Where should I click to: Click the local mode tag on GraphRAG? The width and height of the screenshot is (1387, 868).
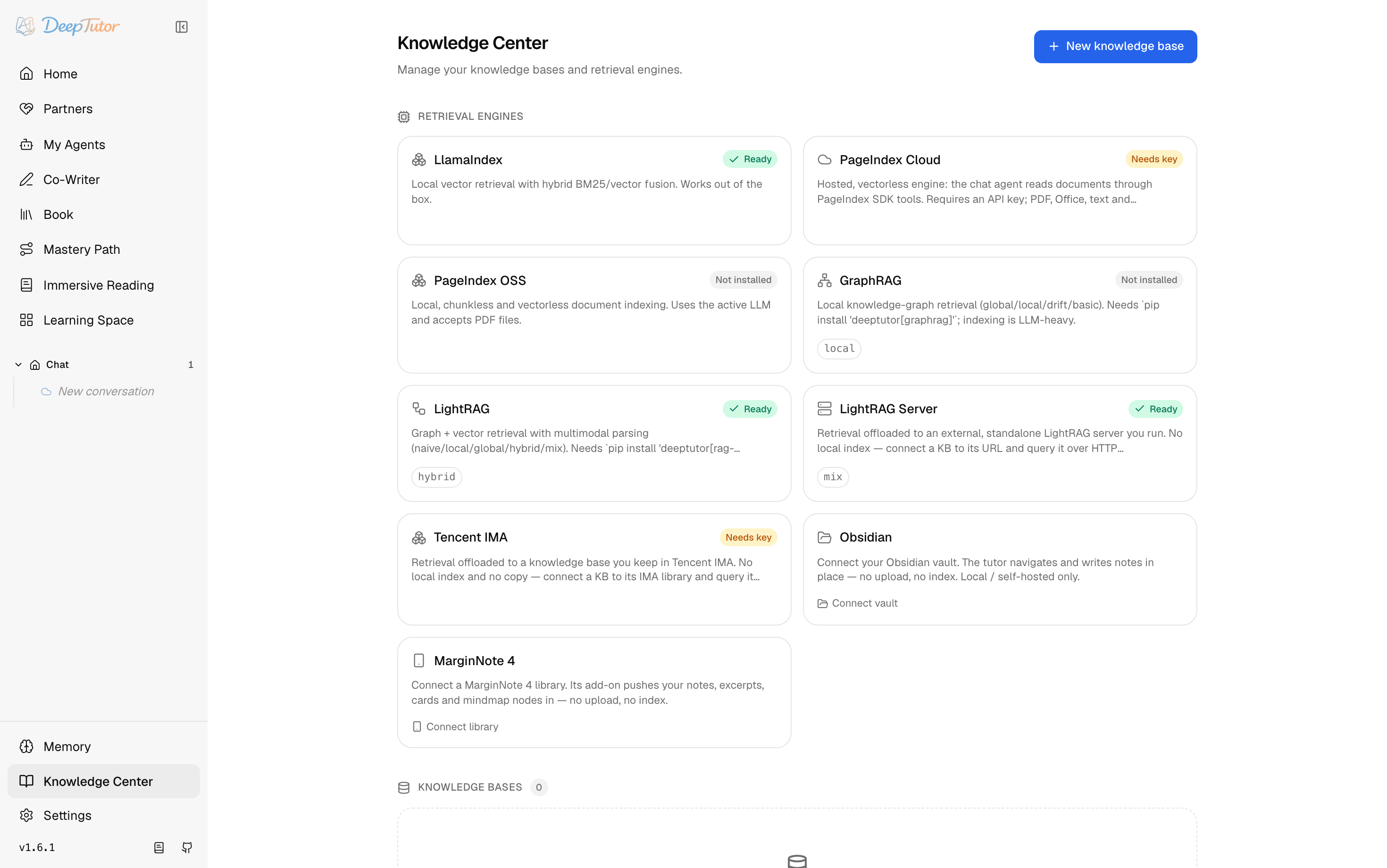click(839, 349)
